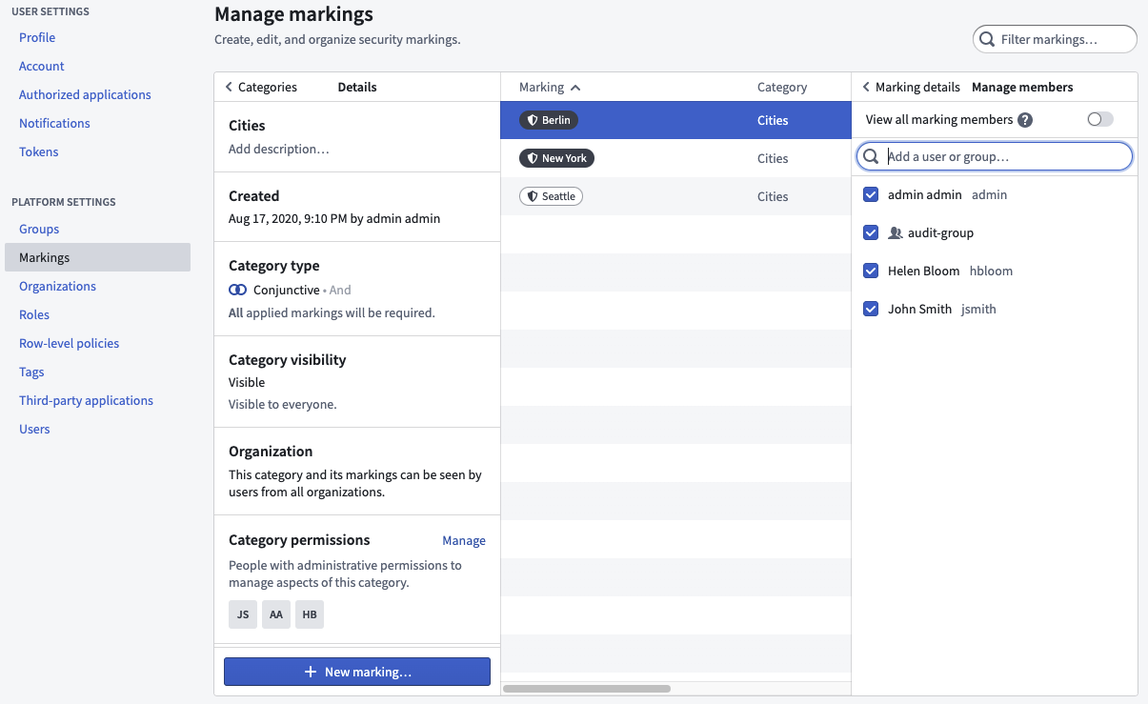Click Manage link for Category permissions
The image size is (1148, 704).
tap(463, 541)
